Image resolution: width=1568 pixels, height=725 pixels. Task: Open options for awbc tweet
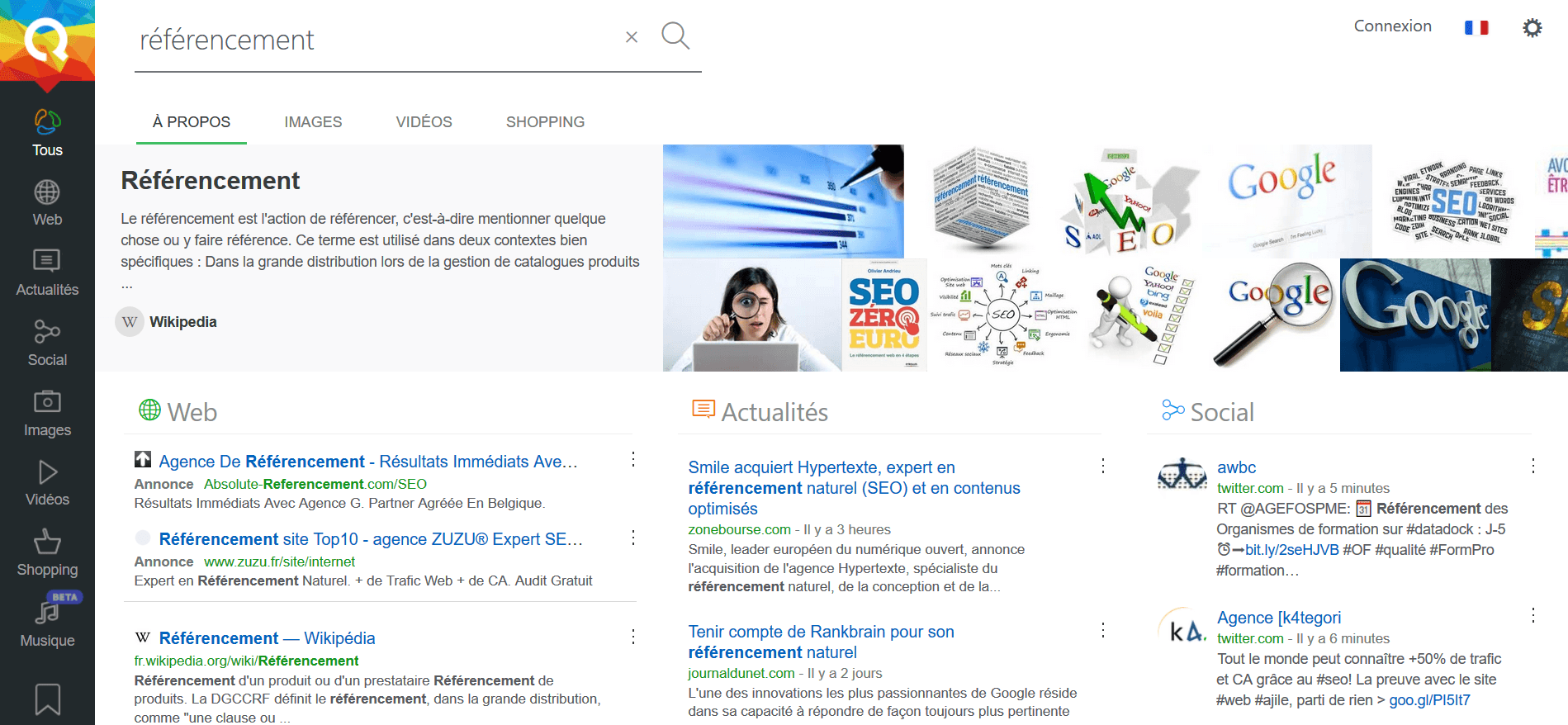(1533, 466)
